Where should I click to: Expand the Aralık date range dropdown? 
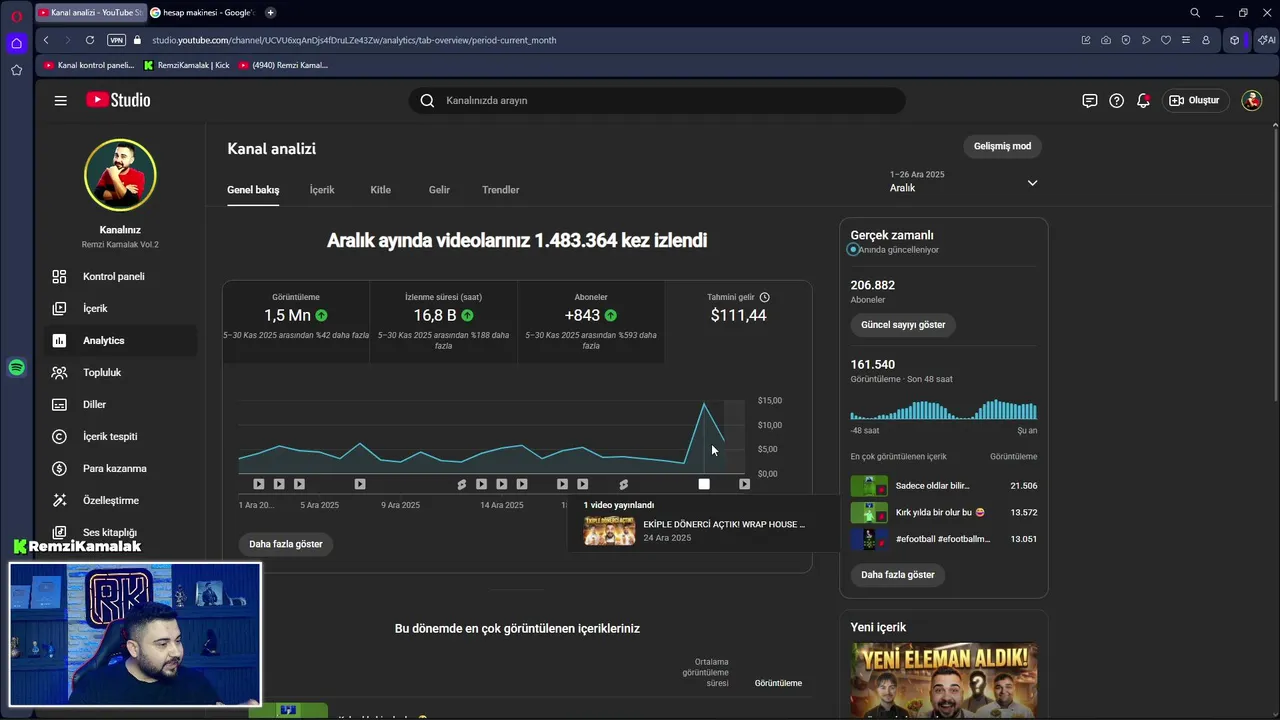coord(963,181)
